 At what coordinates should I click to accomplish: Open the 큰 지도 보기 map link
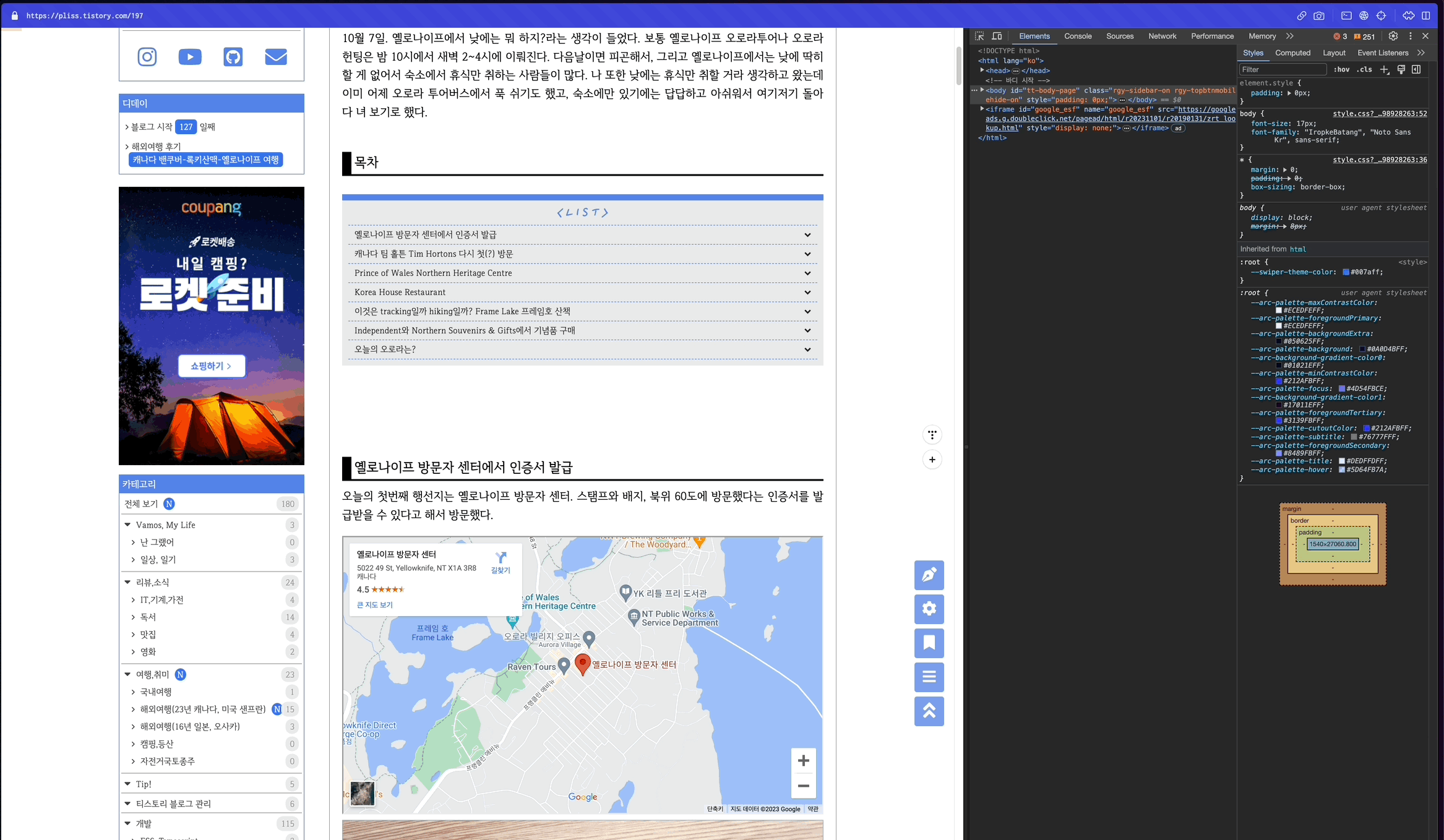click(374, 605)
